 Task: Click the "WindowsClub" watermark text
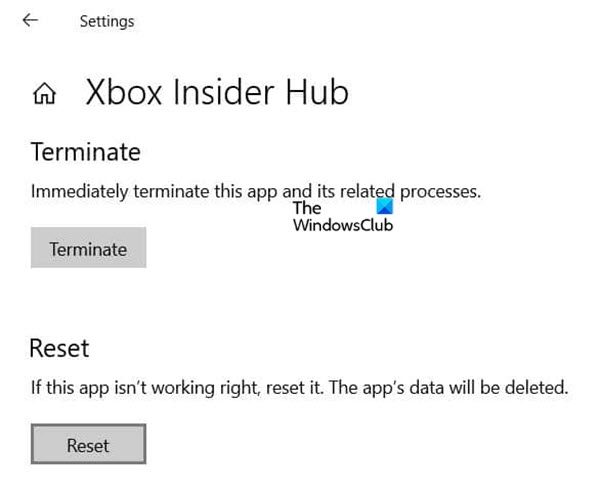(343, 226)
